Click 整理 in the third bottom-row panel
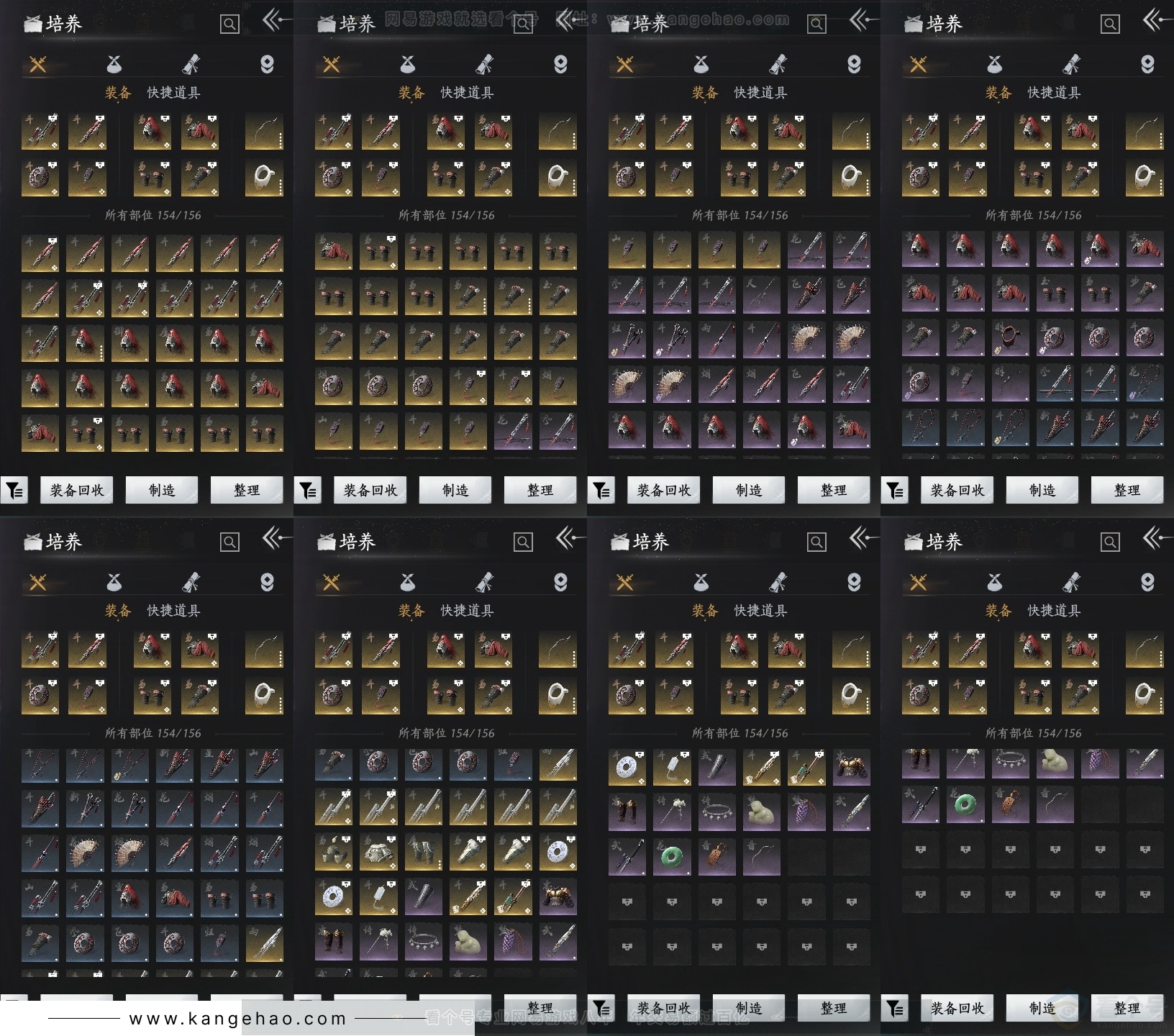 point(834,1009)
